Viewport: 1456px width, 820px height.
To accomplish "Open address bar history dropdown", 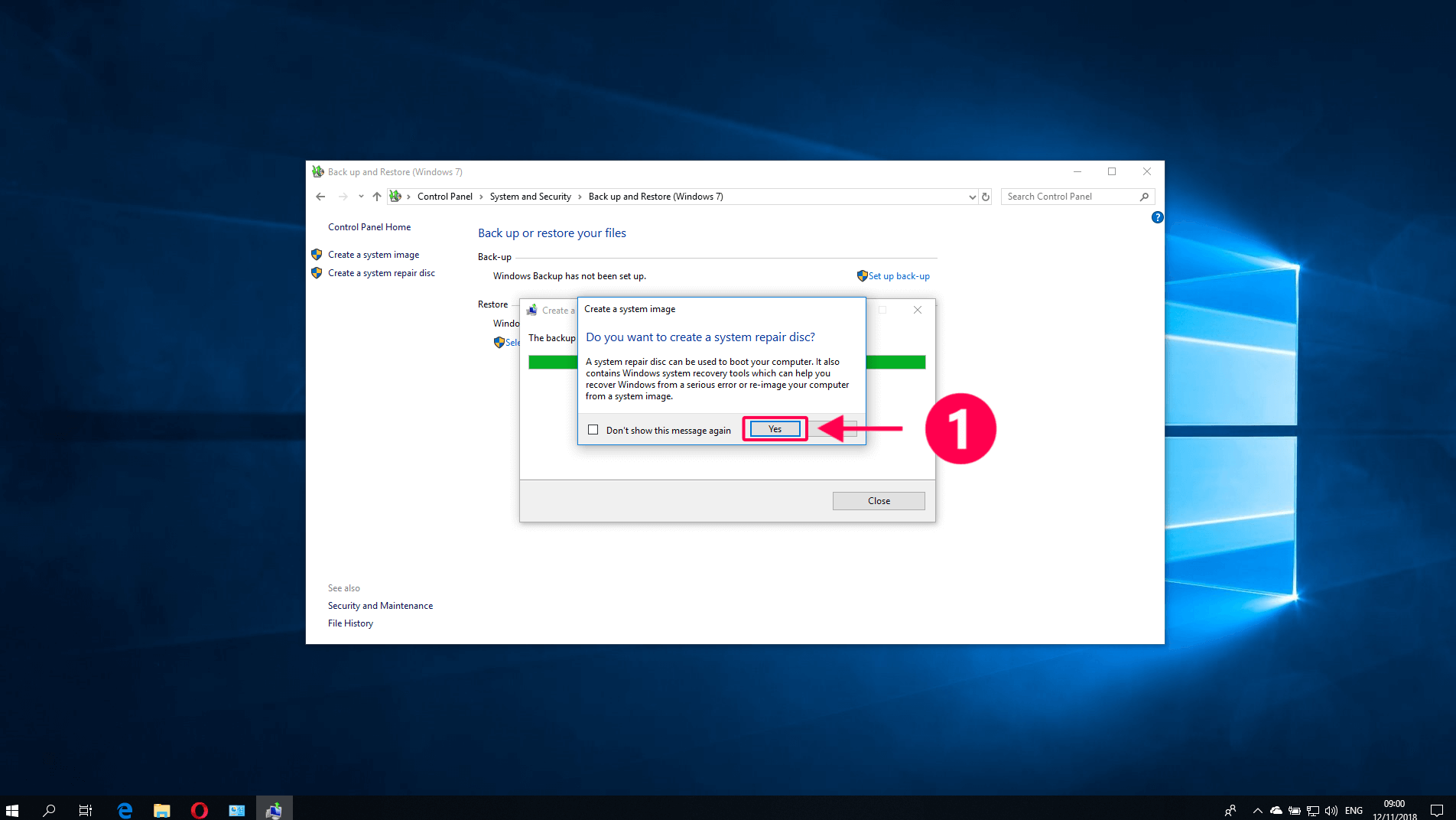I will point(972,197).
